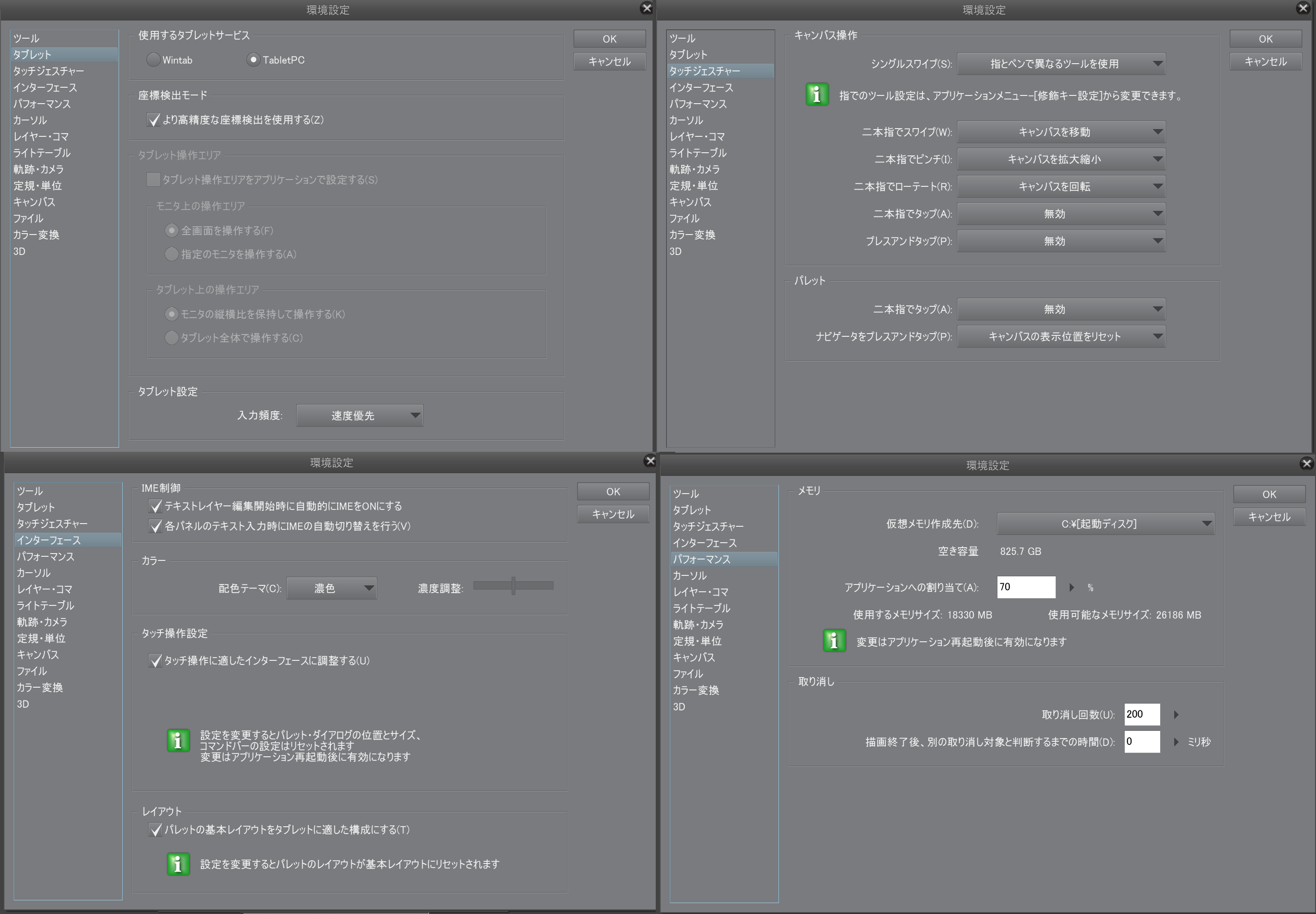Click arrow next to application memory allocation field
The width and height of the screenshot is (1316, 914).
(1071, 587)
